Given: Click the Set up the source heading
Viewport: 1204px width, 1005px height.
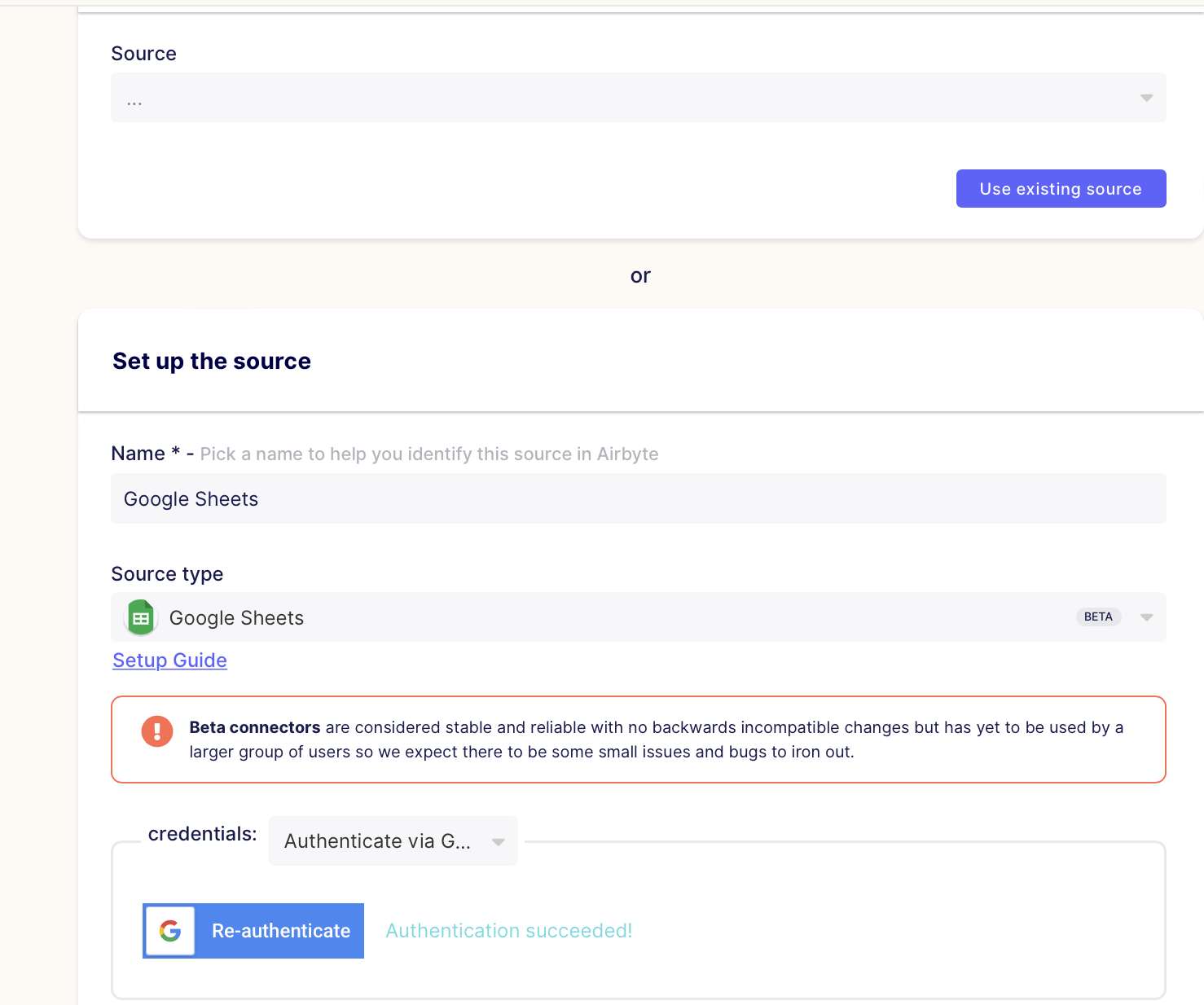Looking at the screenshot, I should click(212, 361).
